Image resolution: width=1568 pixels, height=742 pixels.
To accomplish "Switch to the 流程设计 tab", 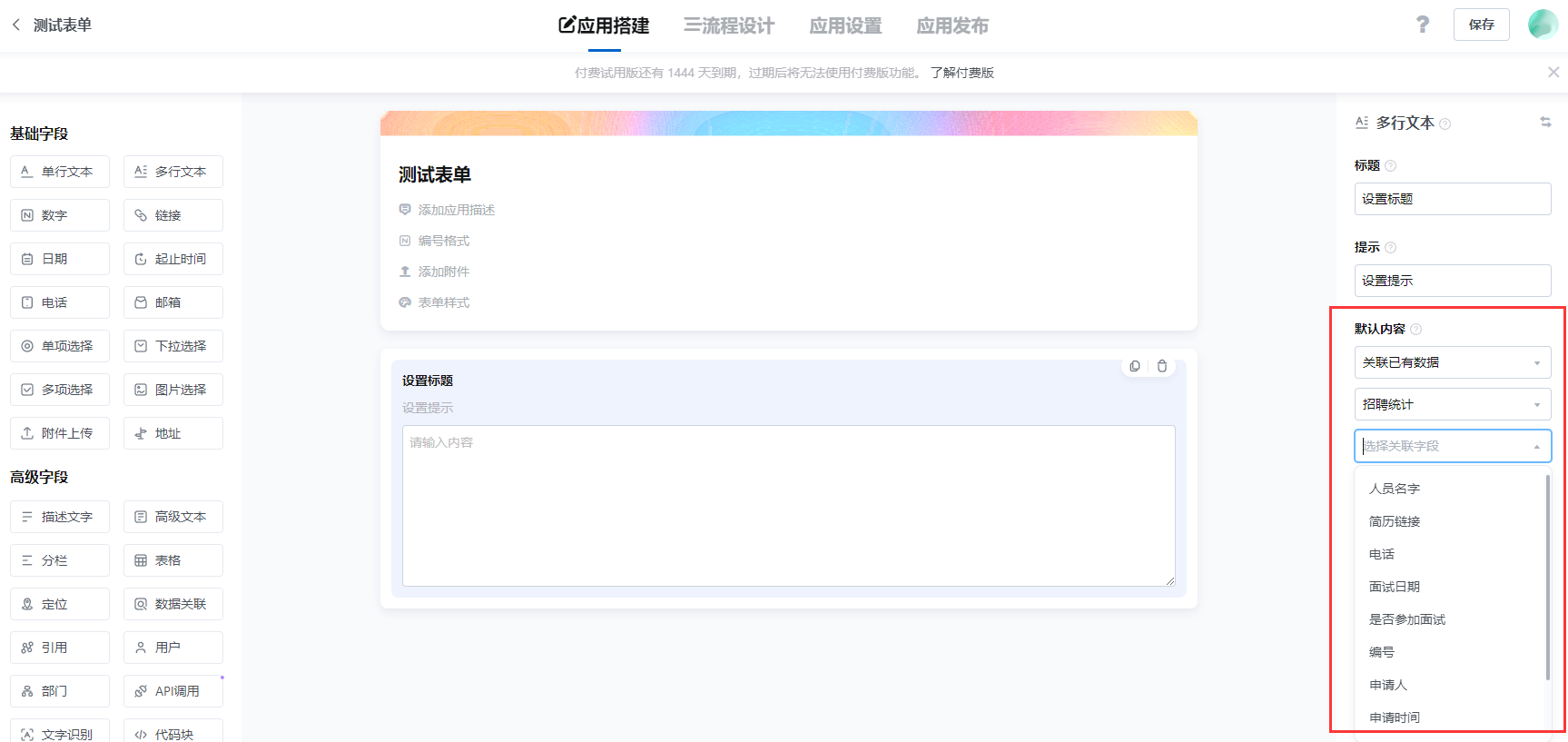I will pos(729,25).
